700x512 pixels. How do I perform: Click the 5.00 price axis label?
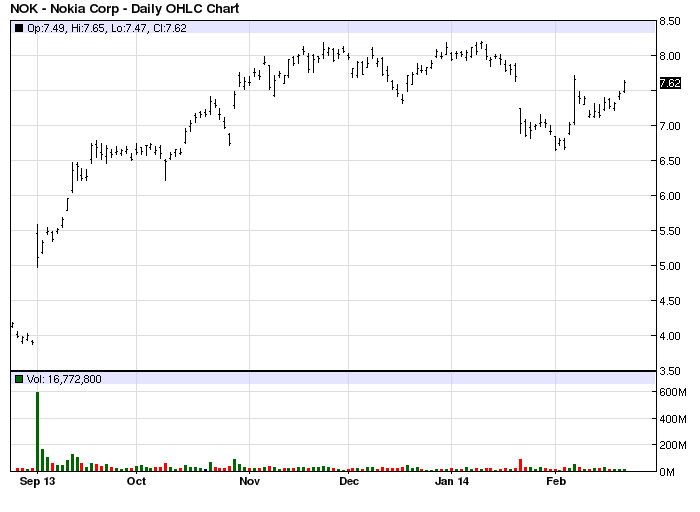tap(670, 266)
